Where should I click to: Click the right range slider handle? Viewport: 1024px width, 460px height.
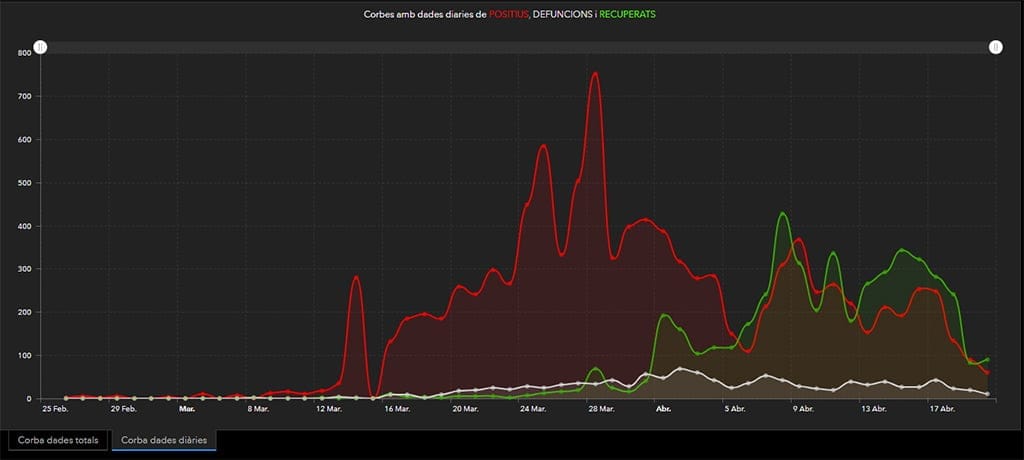pos(996,47)
